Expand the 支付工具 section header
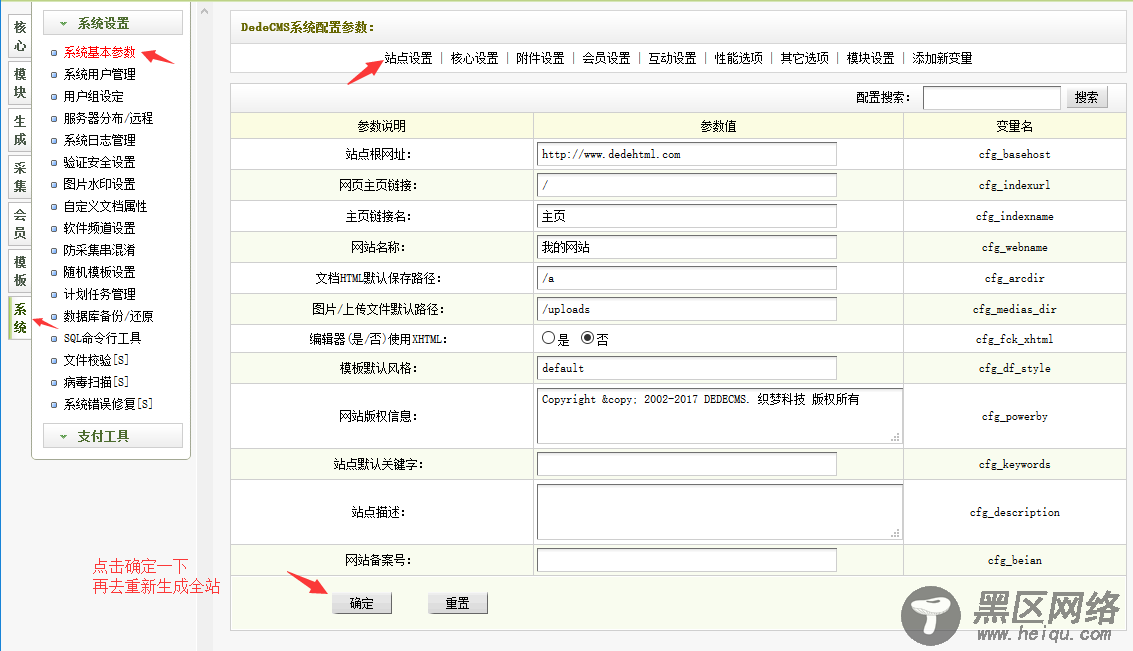Screen dimensions: 1133x651 113,436
